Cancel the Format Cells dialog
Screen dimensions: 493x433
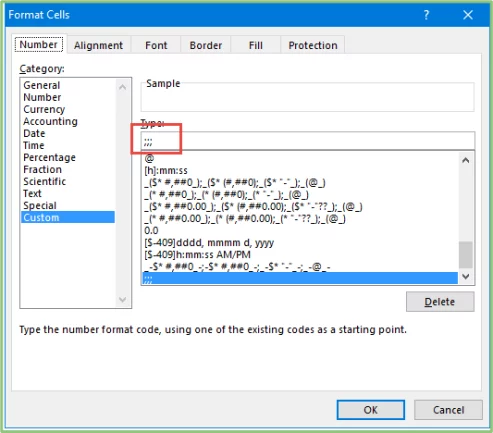pyautogui.click(x=448, y=410)
